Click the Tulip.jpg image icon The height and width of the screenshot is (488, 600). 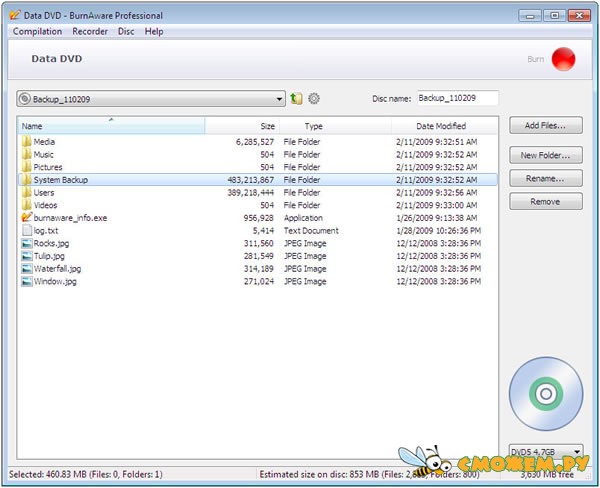tap(27, 256)
